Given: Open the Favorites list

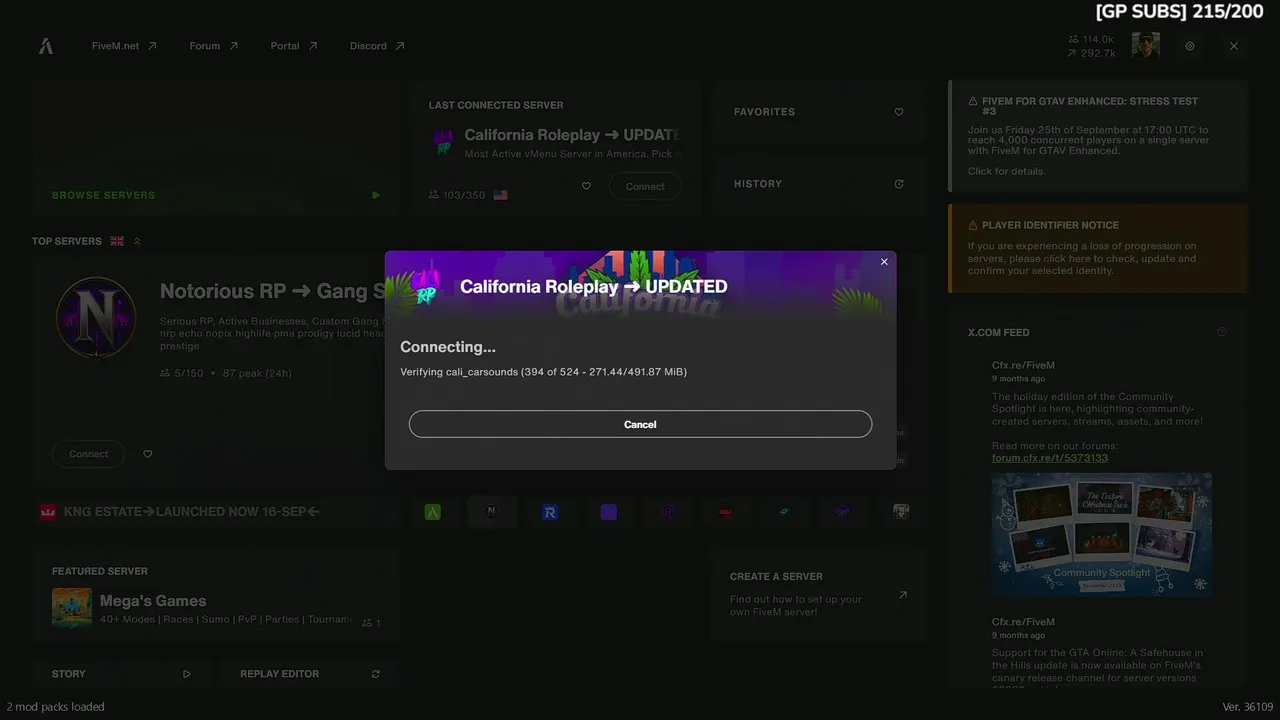Looking at the screenshot, I should tap(819, 112).
